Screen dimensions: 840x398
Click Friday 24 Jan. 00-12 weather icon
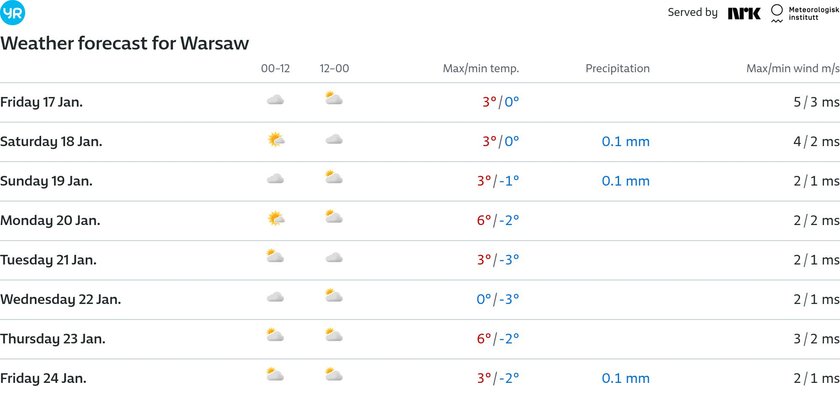coord(275,374)
